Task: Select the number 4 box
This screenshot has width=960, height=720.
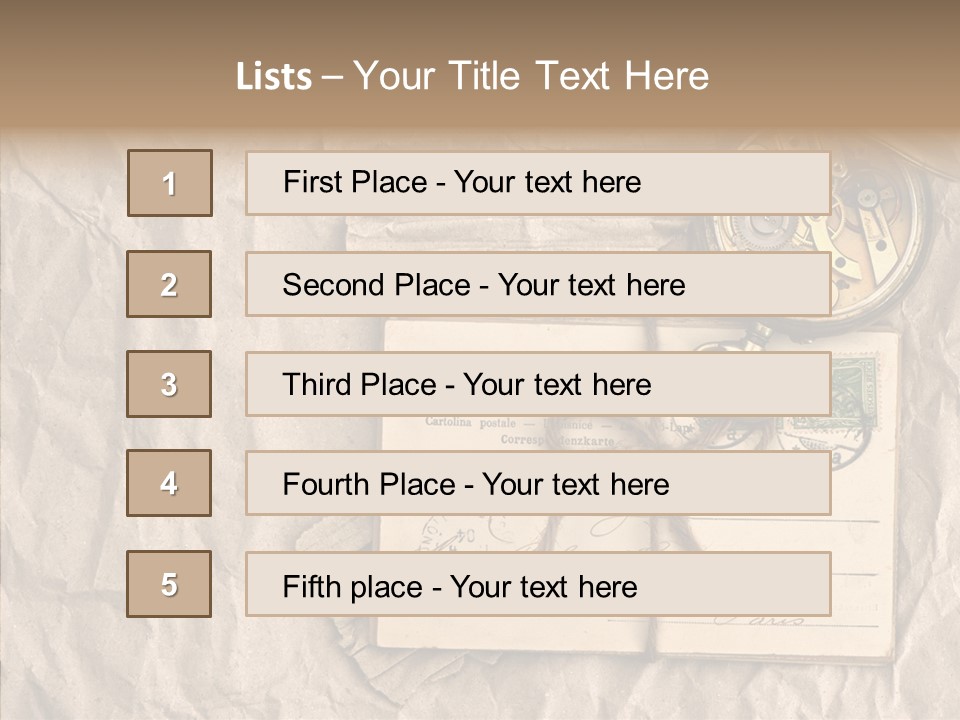Action: coord(169,483)
